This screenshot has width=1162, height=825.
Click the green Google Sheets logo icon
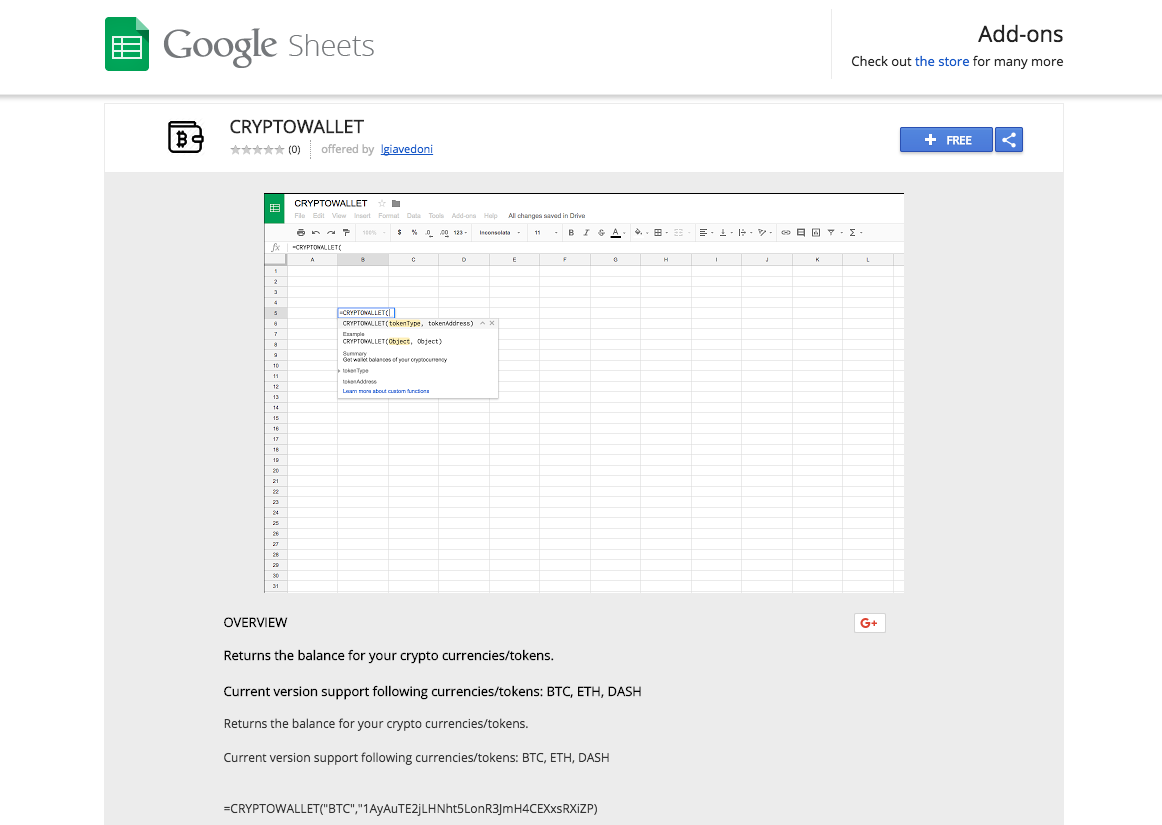pos(127,44)
